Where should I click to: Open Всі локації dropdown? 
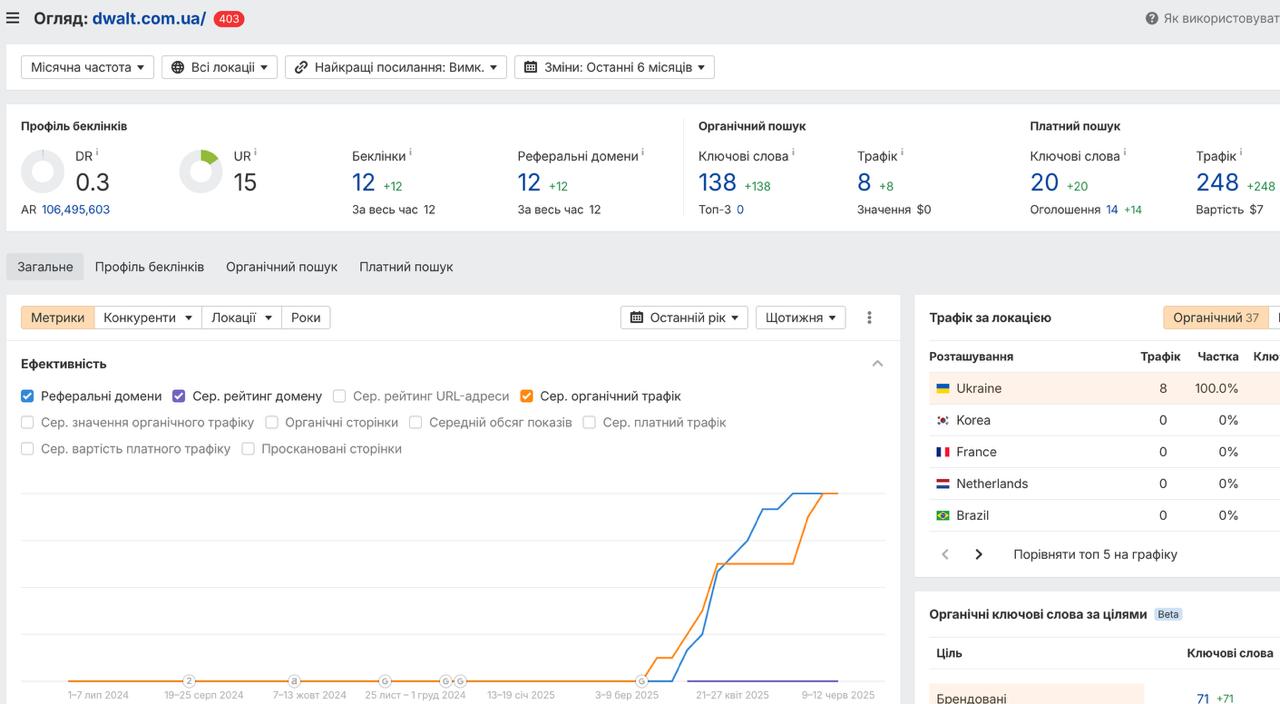pyautogui.click(x=220, y=67)
